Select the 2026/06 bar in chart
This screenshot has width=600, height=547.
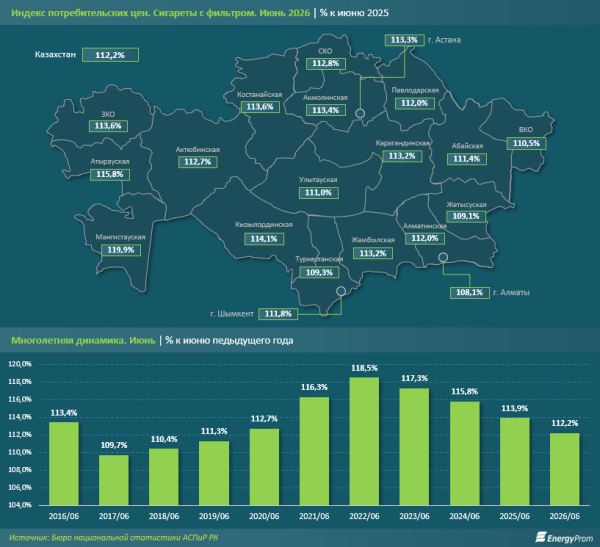click(565, 469)
